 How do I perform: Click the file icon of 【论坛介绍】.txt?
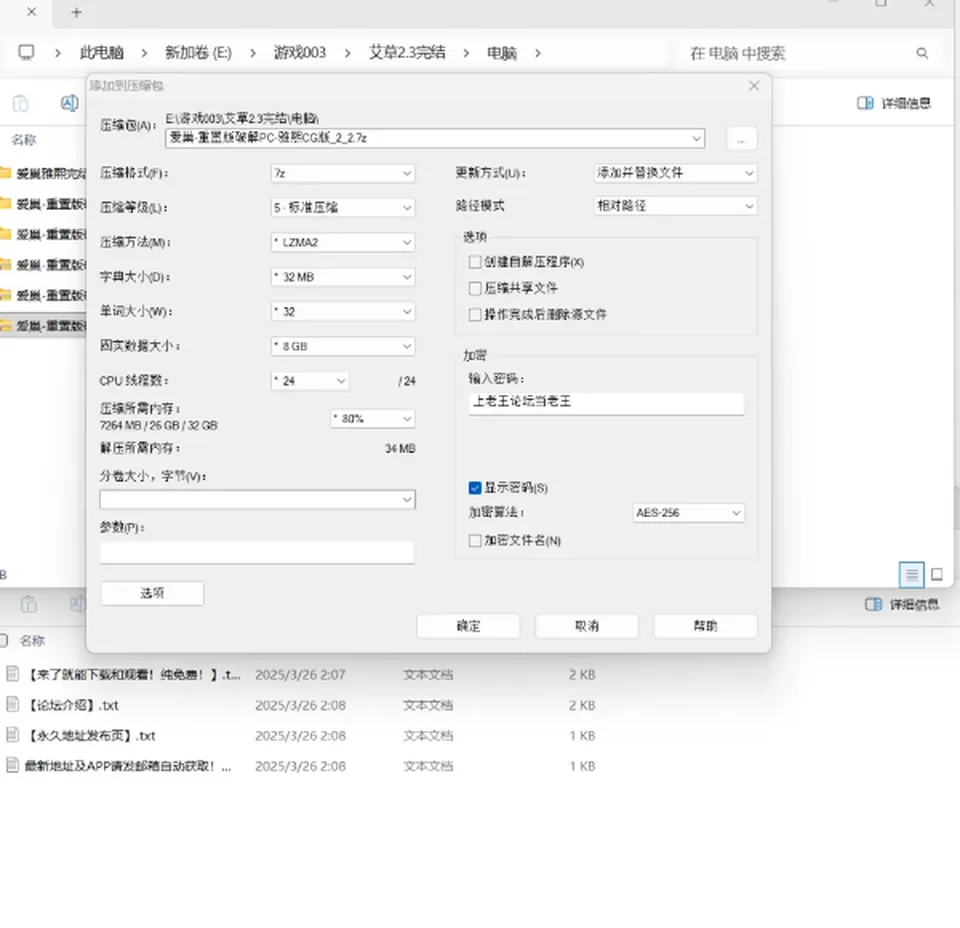tap(12, 705)
